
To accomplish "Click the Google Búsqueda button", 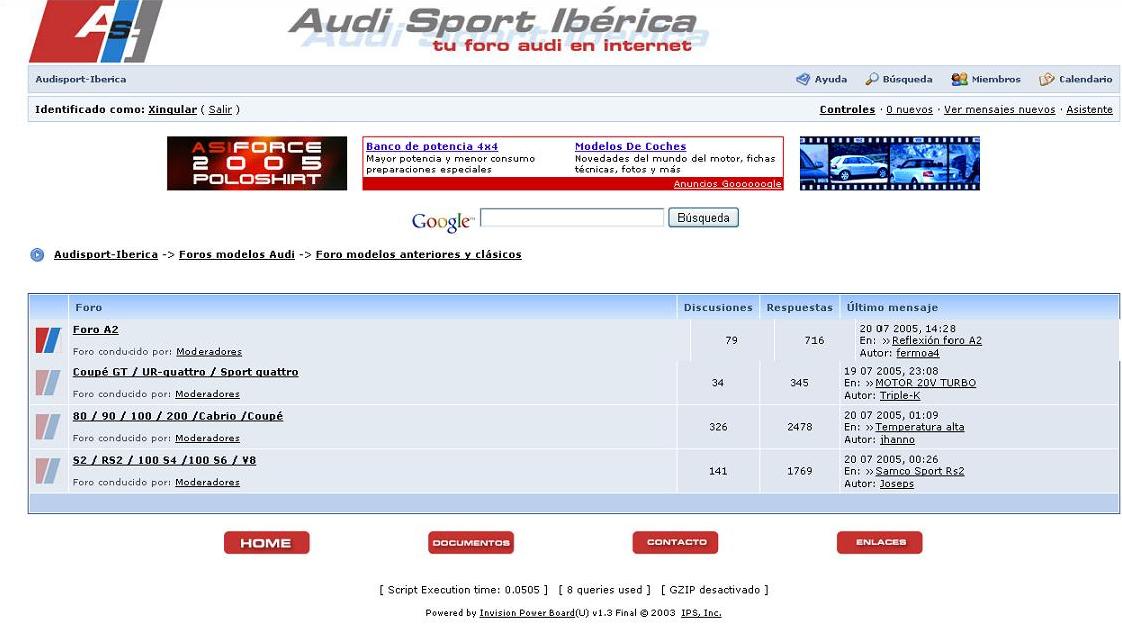I will [703, 218].
